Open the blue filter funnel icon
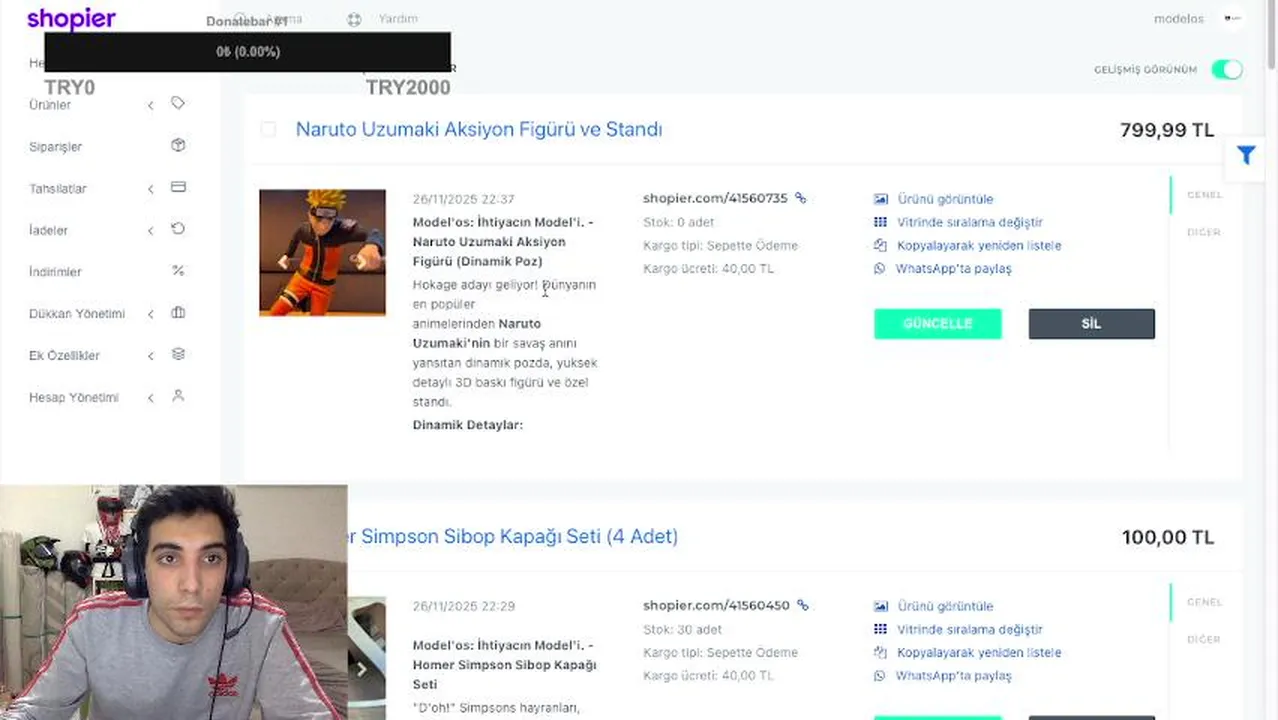The width and height of the screenshot is (1278, 720). 1246,155
